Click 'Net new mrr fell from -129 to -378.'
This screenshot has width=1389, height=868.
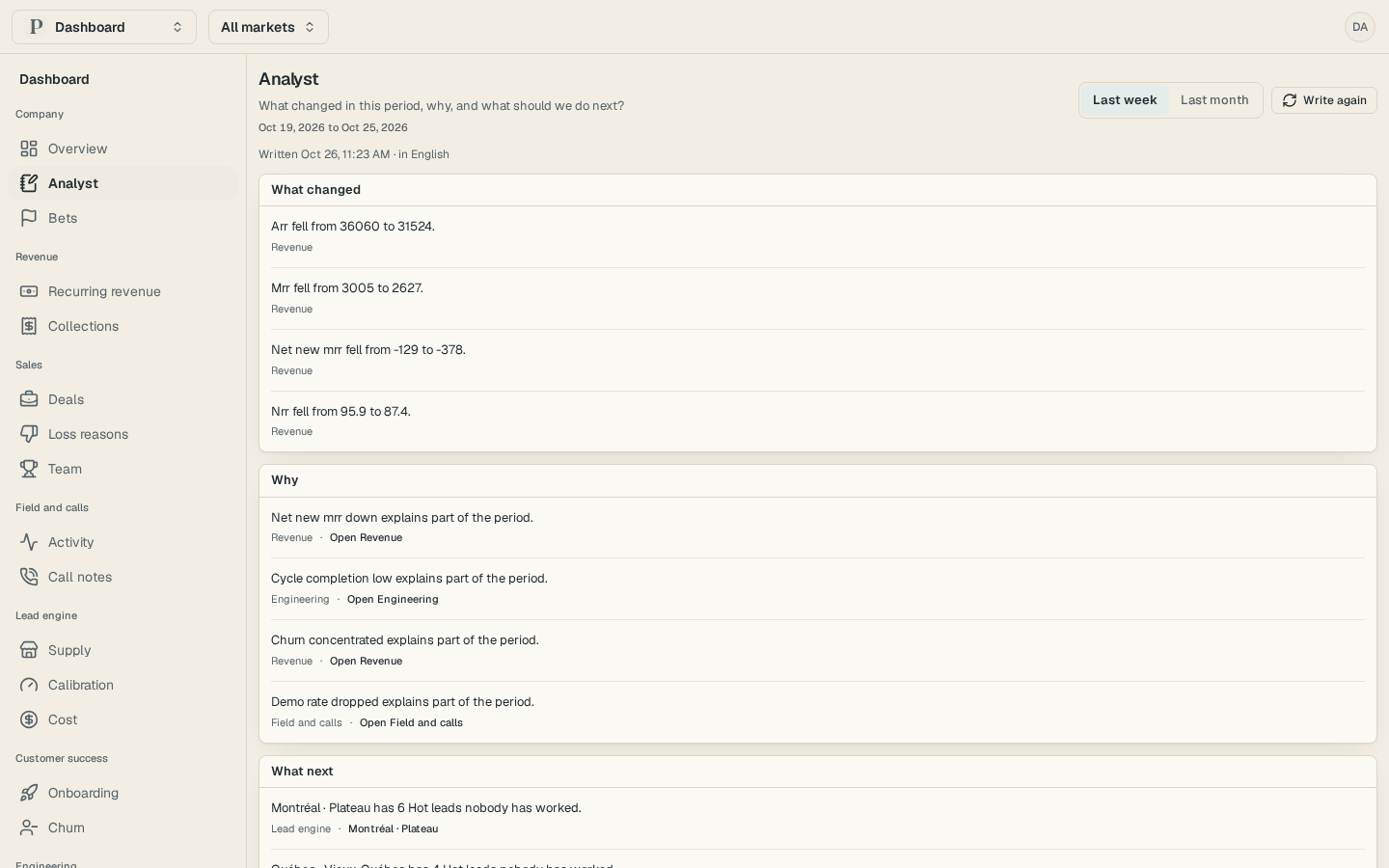(368, 350)
